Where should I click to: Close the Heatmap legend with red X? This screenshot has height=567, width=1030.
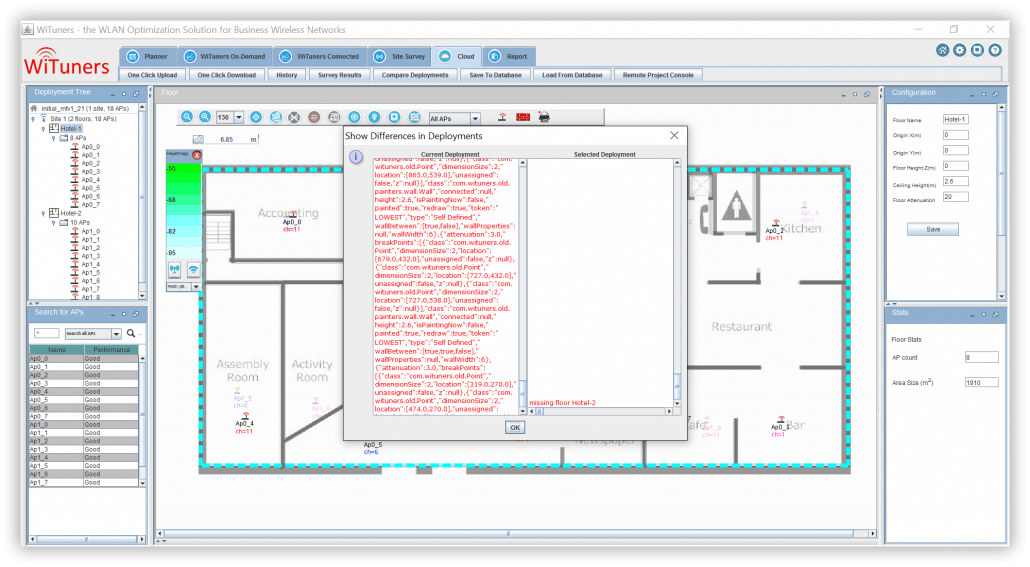(196, 154)
